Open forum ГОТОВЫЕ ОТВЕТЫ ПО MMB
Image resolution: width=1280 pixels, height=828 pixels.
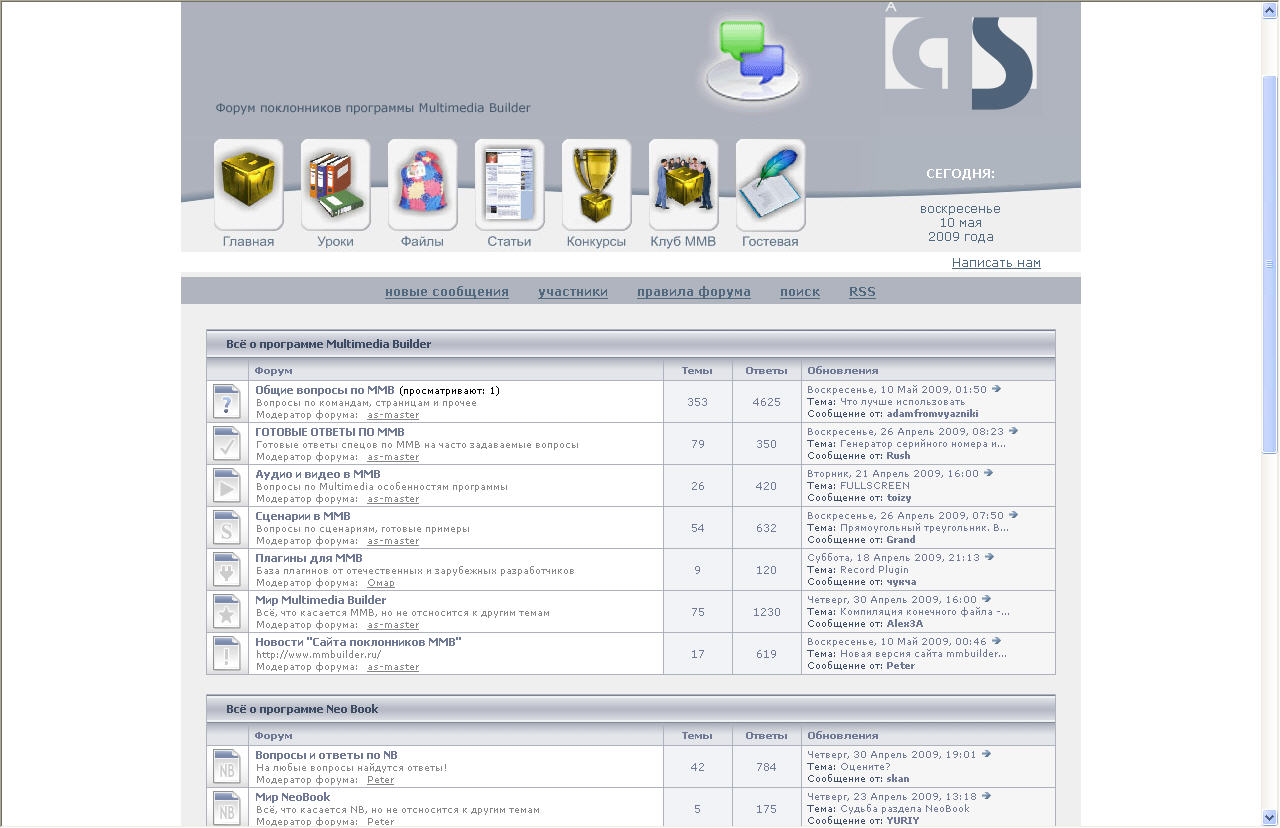[x=330, y=432]
